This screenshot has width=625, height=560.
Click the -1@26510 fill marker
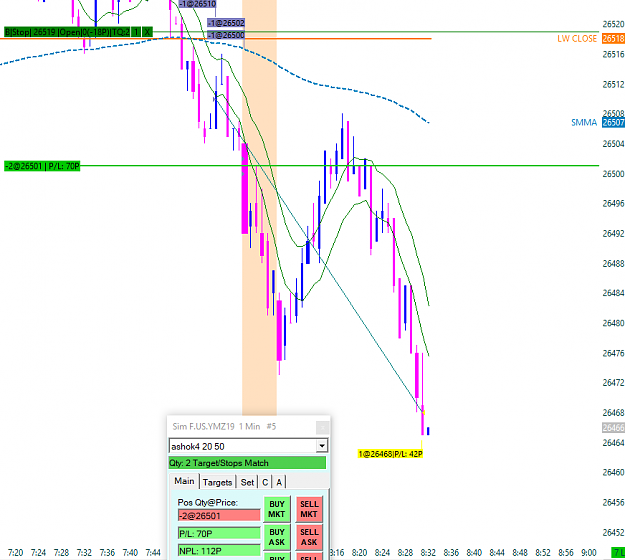pos(198,4)
